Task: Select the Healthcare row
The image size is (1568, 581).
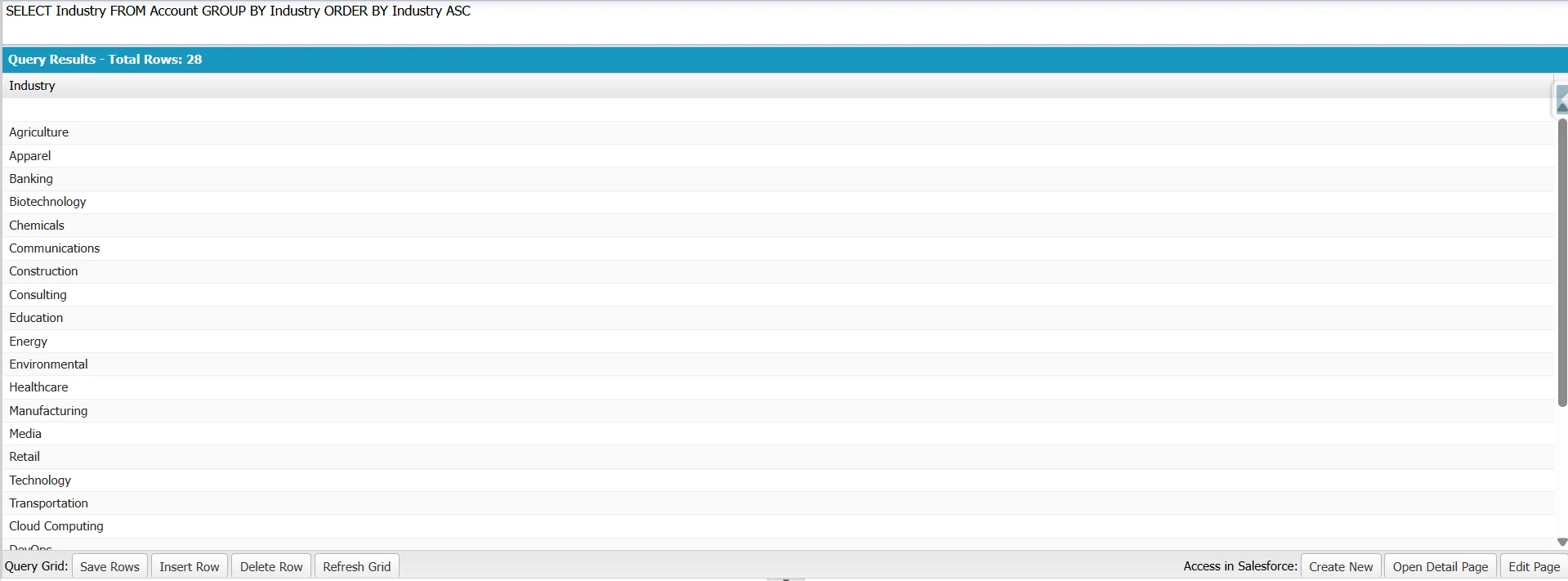Action: pos(778,387)
